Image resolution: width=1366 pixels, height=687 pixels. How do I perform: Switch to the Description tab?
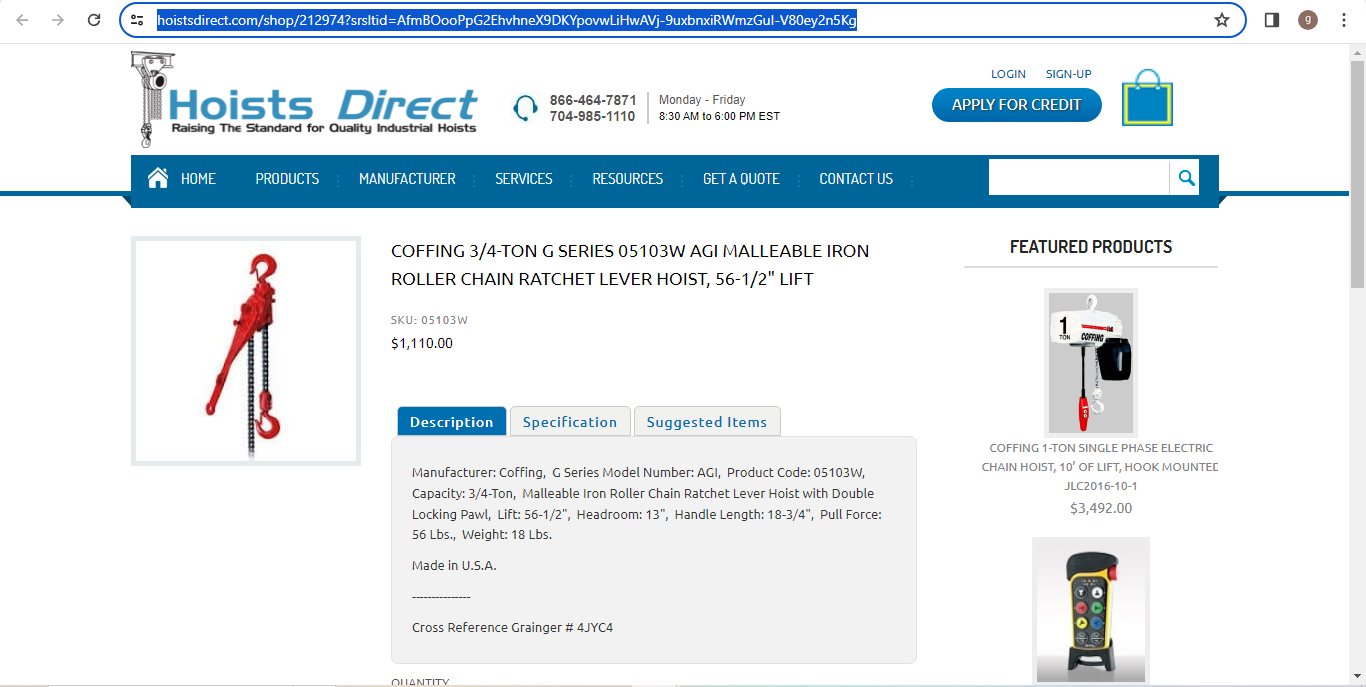pyautogui.click(x=451, y=421)
